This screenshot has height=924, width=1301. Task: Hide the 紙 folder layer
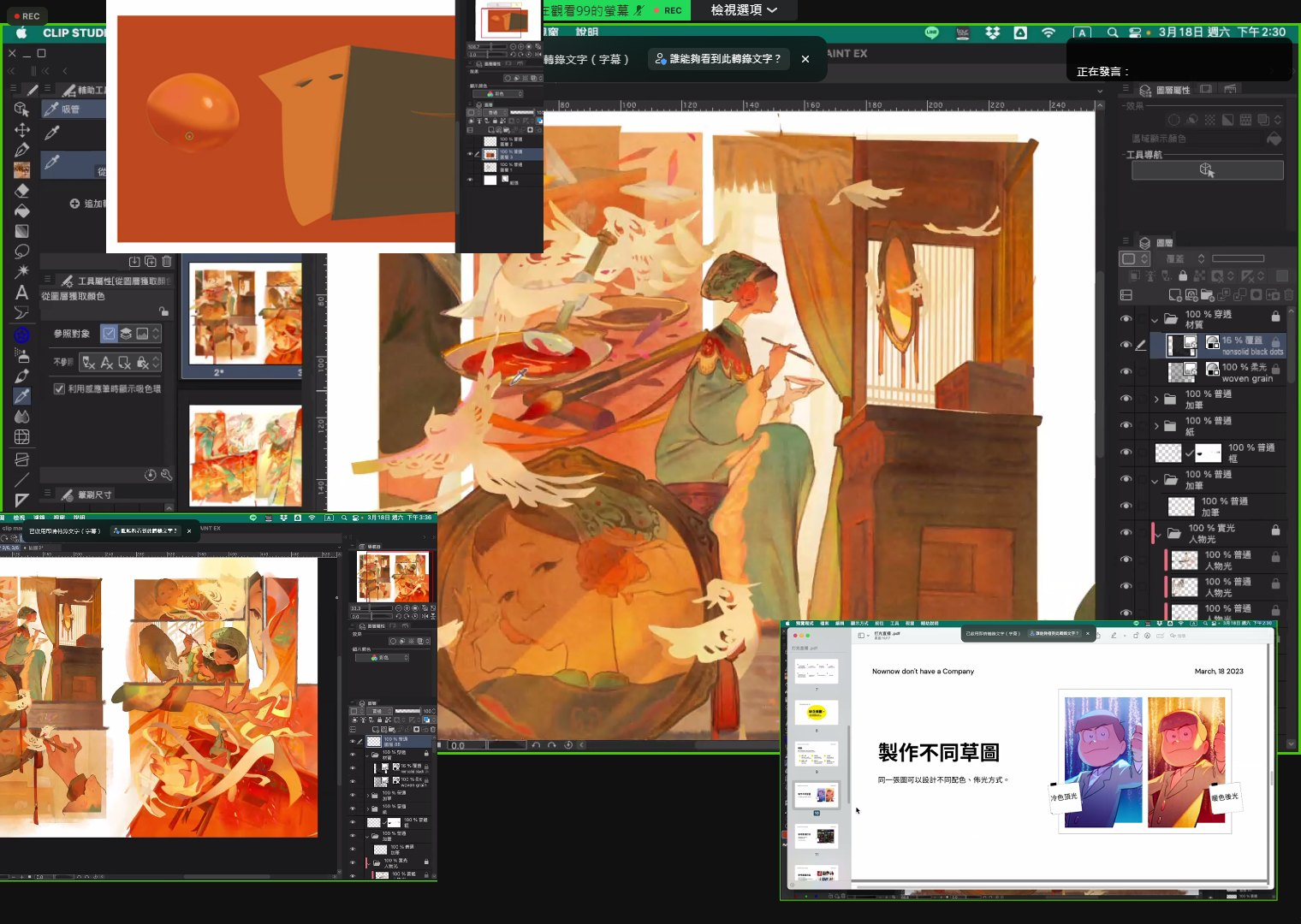(x=1126, y=425)
